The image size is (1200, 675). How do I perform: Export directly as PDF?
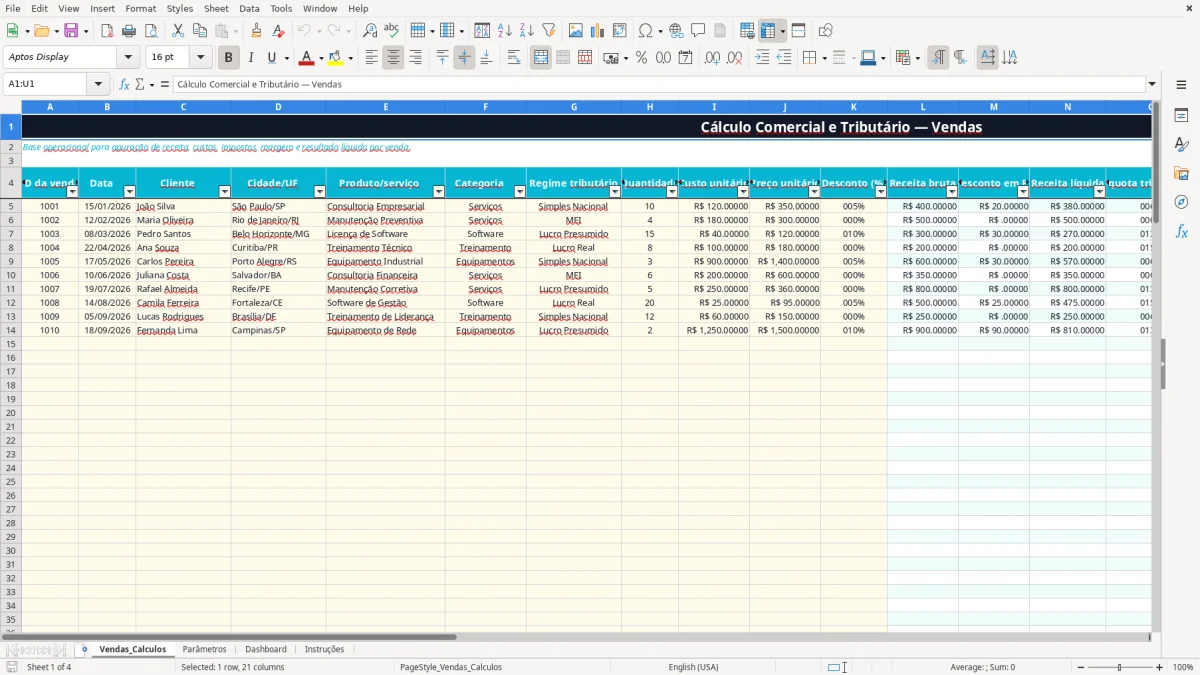(x=107, y=31)
